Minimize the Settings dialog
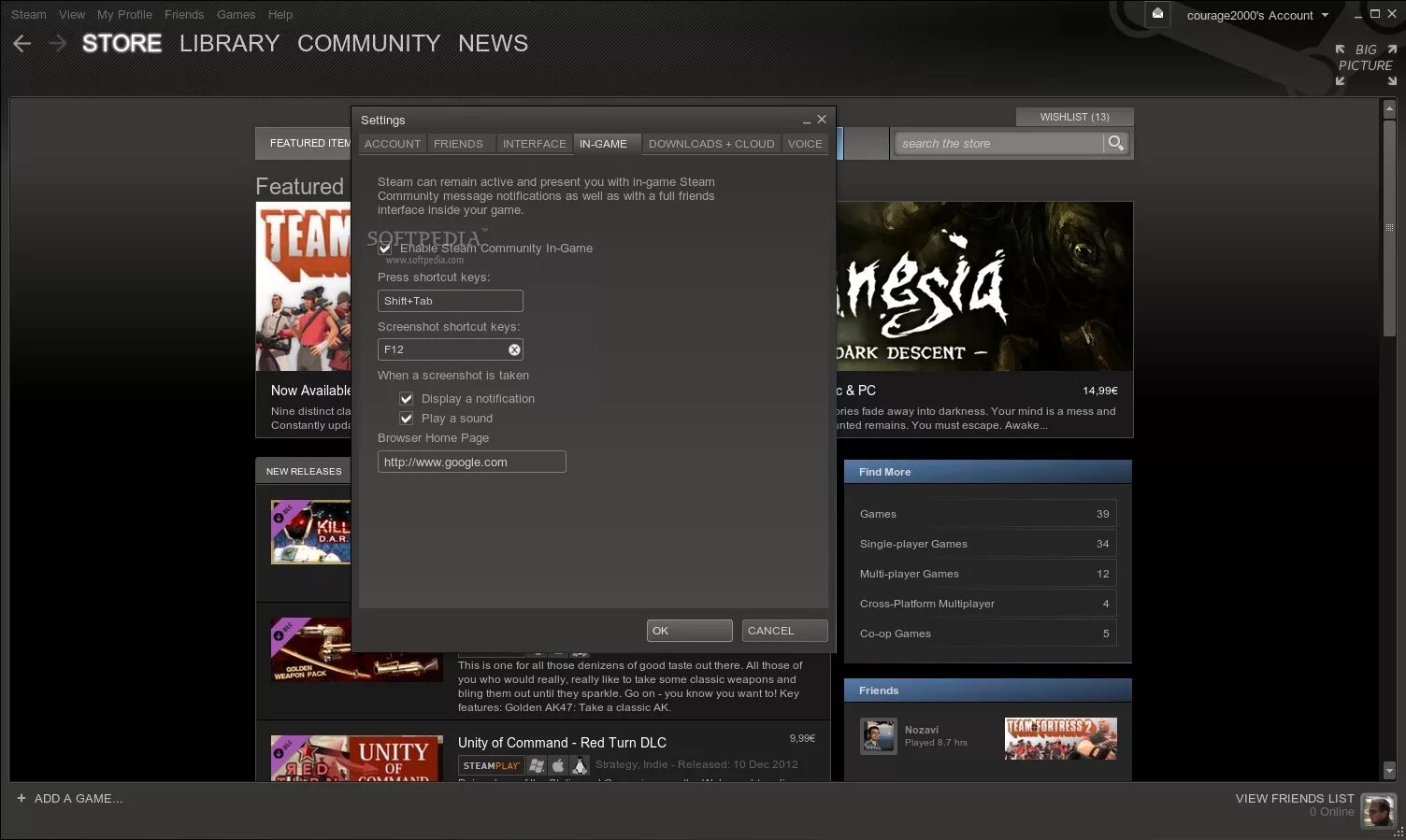The height and width of the screenshot is (840, 1406). [x=806, y=121]
